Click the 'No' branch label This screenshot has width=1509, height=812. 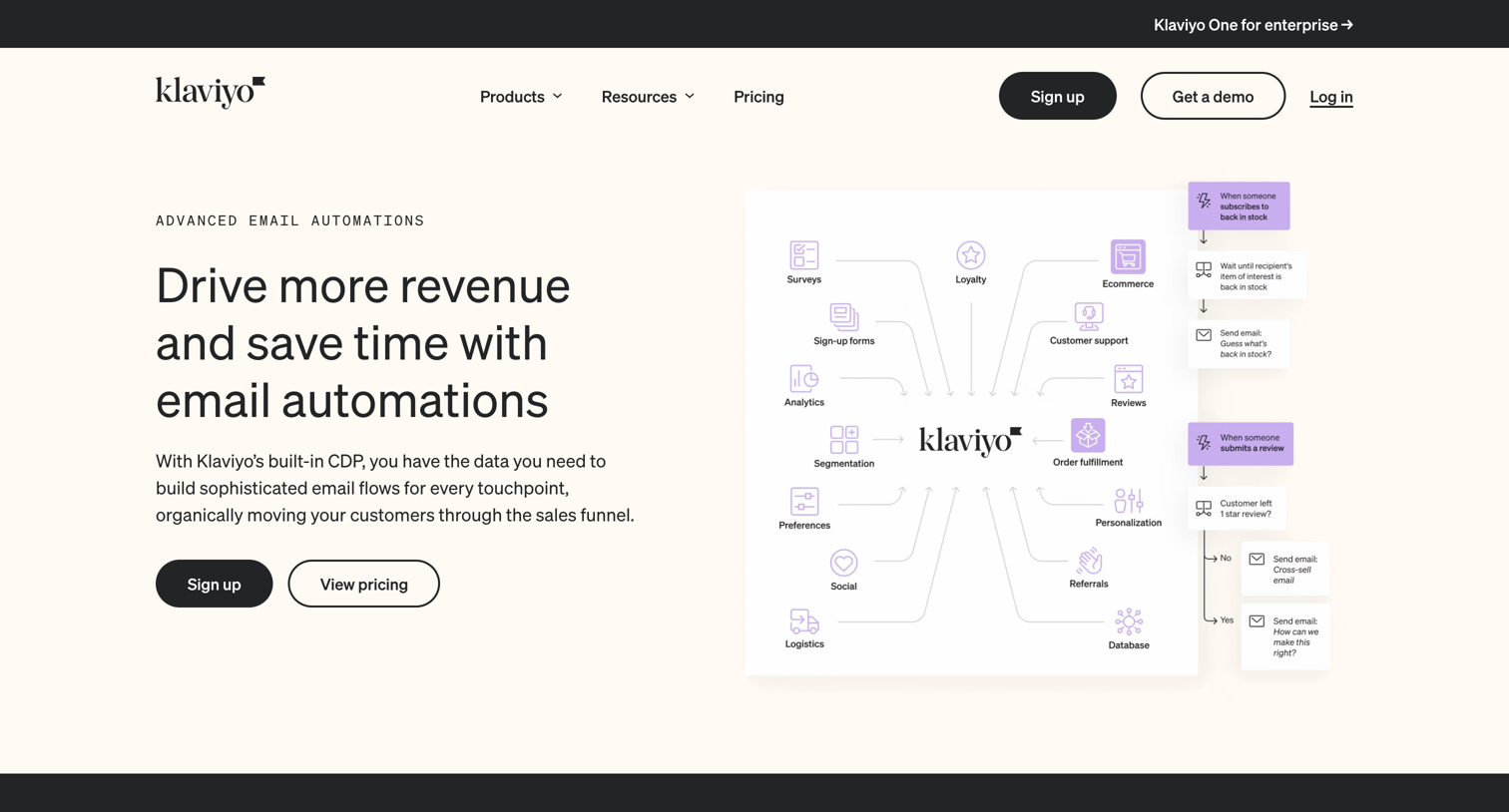pyautogui.click(x=1226, y=559)
